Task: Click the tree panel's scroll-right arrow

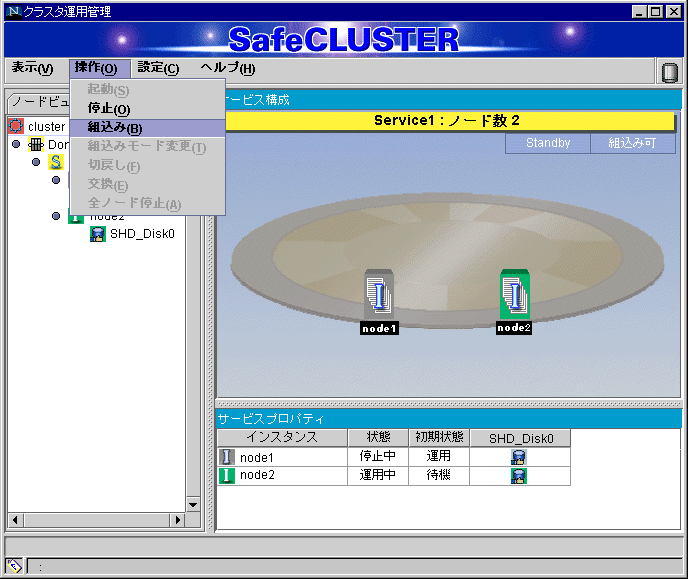Action: [179, 520]
